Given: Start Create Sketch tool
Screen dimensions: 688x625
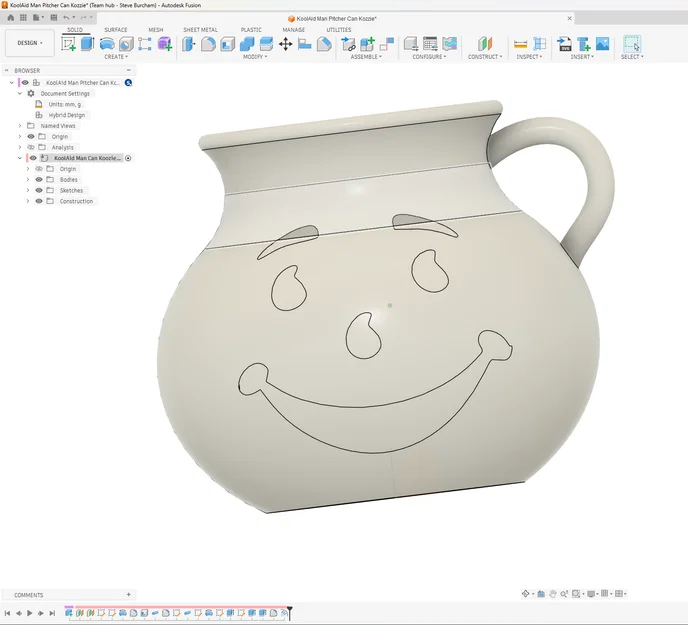Looking at the screenshot, I should tap(68, 44).
